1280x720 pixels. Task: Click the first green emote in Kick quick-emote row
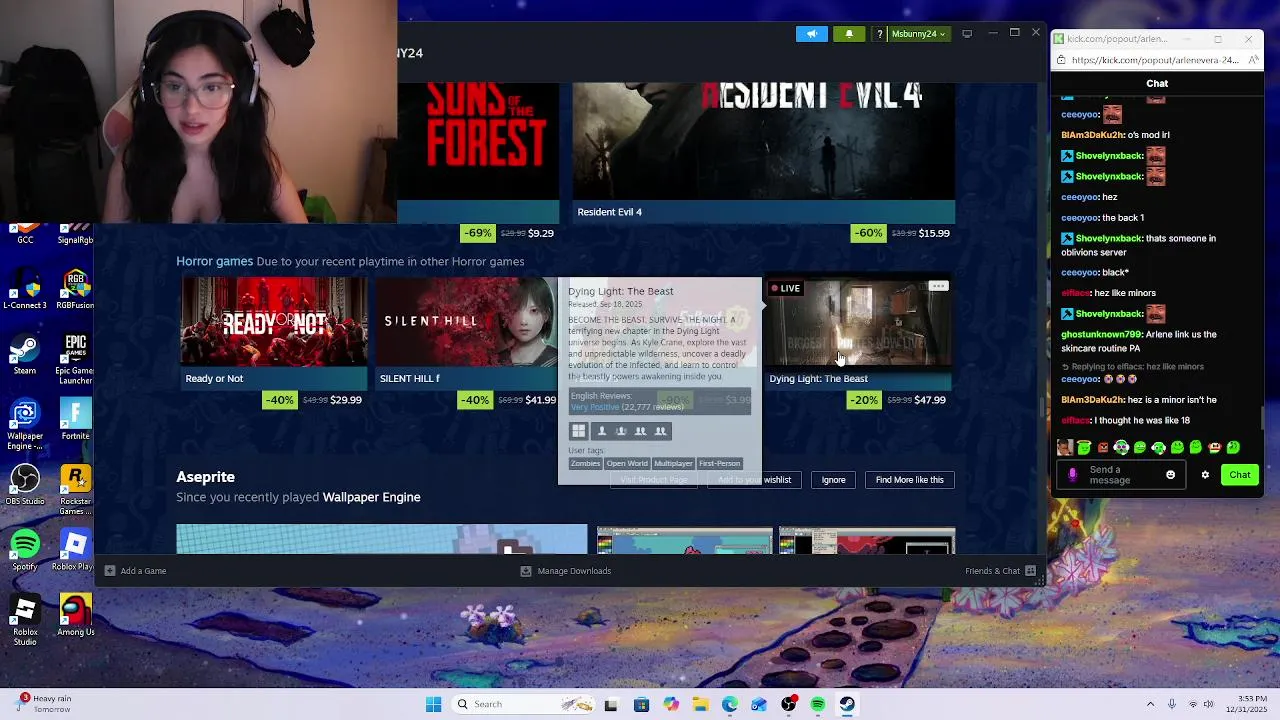click(x=1084, y=448)
